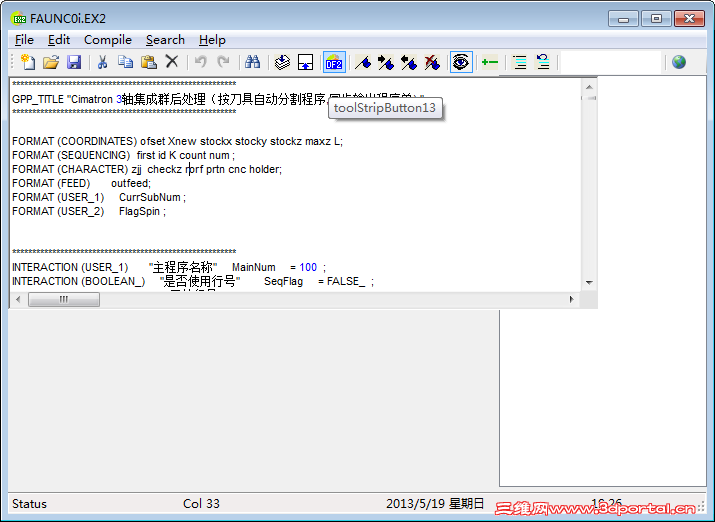Open the Compile menu

(x=108, y=40)
